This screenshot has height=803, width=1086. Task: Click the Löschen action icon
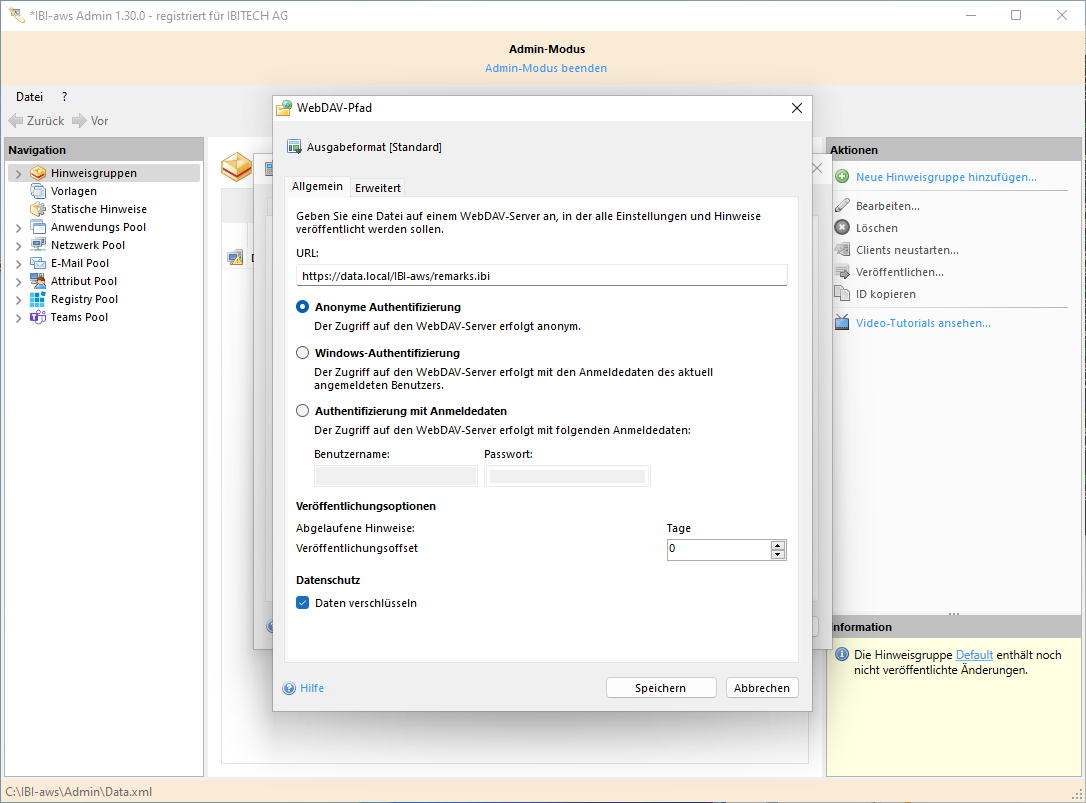coord(843,227)
